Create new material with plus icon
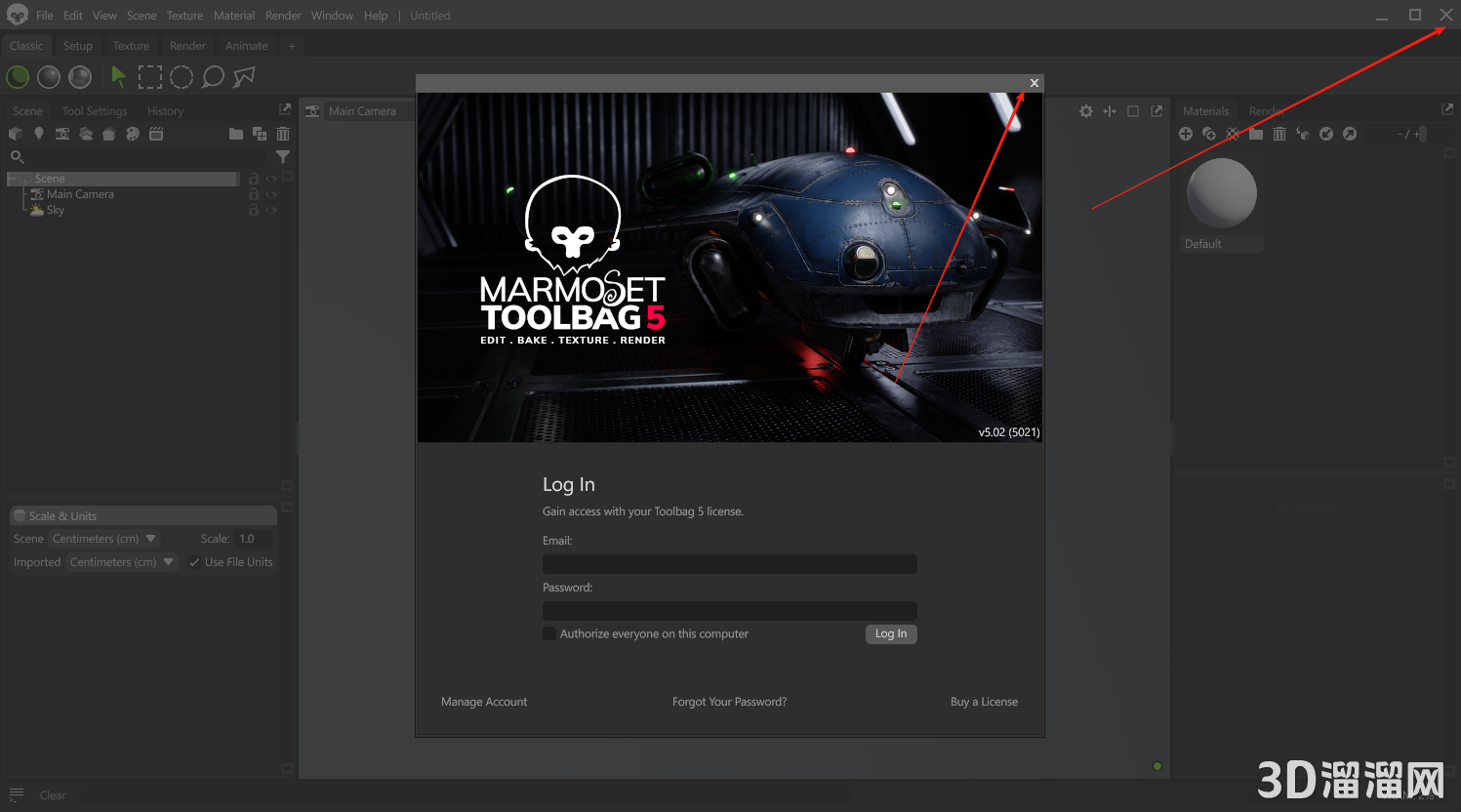1461x812 pixels. tap(1186, 134)
